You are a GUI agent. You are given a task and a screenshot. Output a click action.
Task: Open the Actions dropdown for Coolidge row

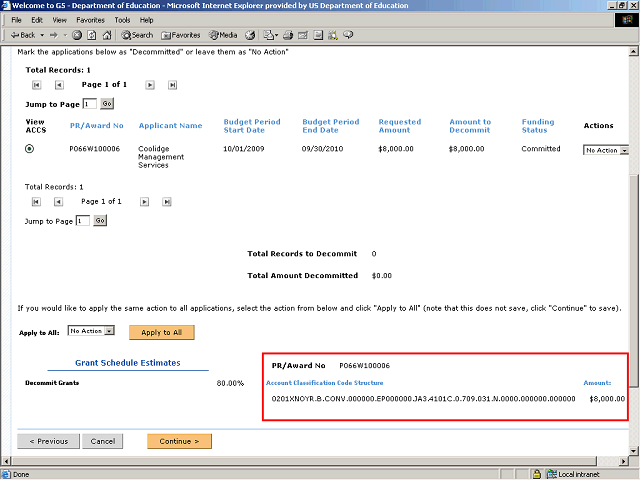[x=606, y=150]
